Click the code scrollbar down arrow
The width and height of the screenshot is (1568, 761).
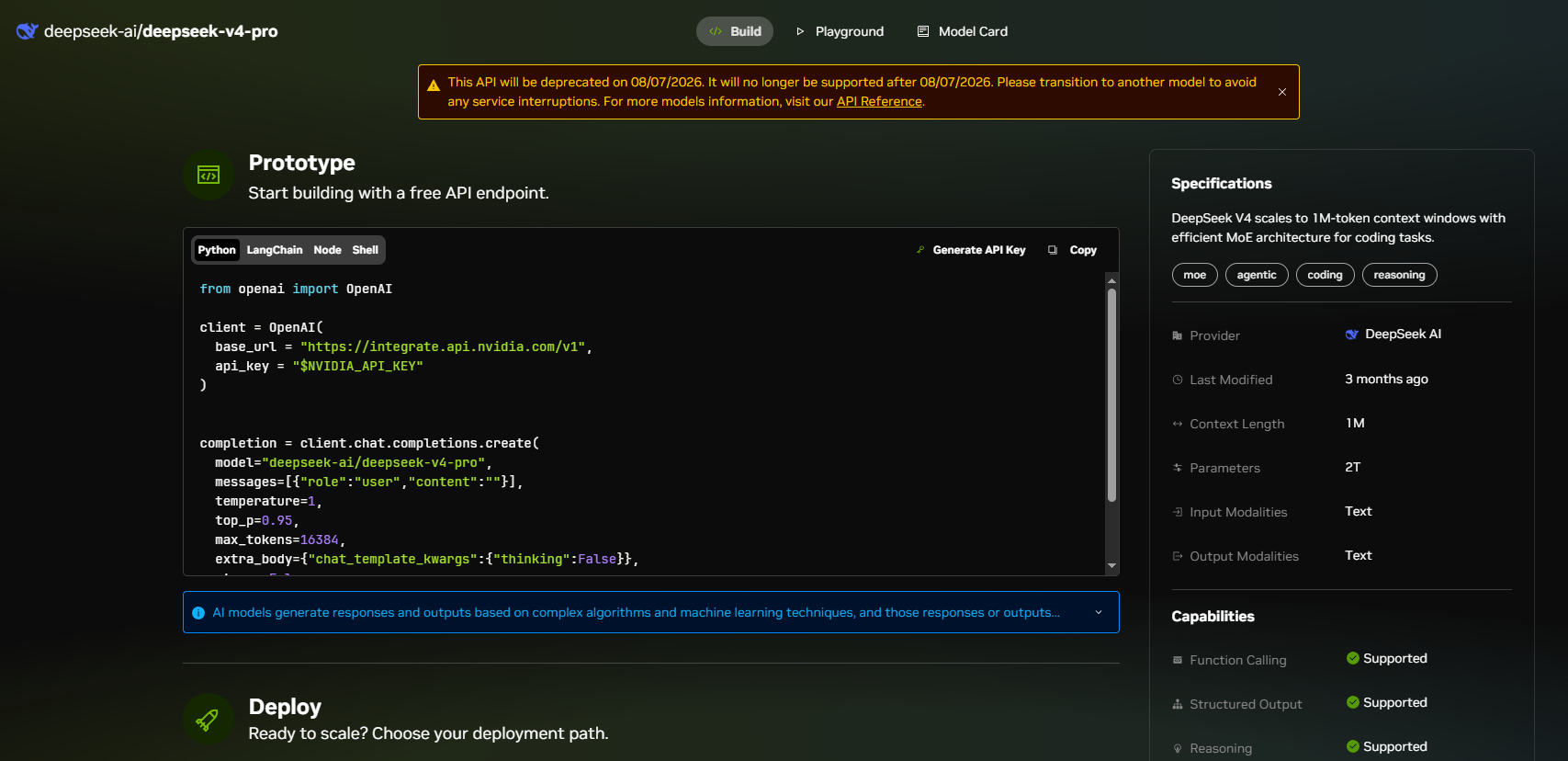1111,566
